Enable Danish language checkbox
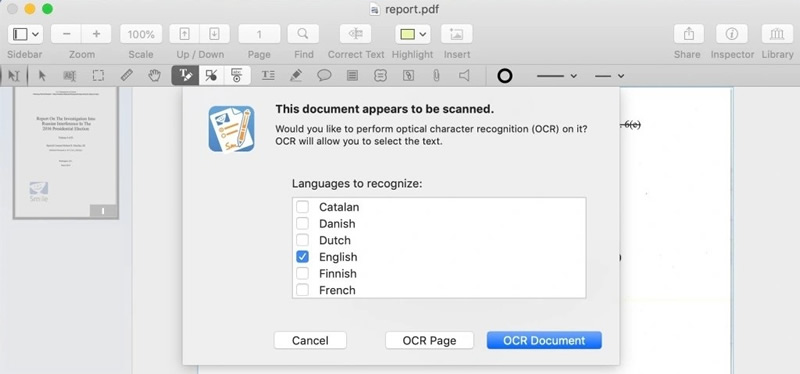This screenshot has height=374, width=800. click(x=303, y=223)
